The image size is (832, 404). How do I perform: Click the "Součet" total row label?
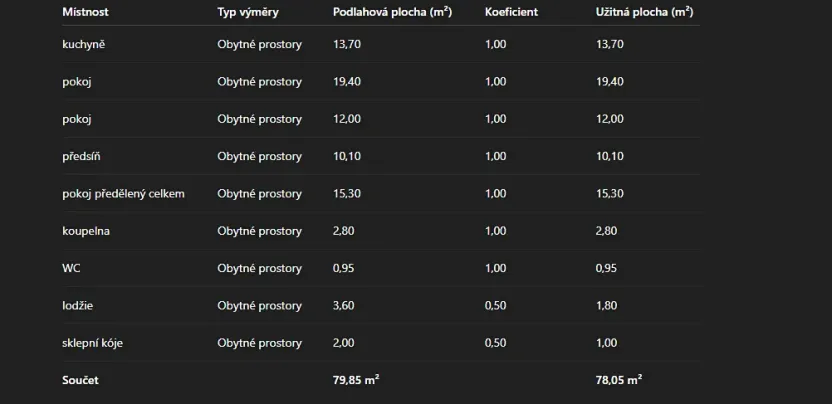[x=80, y=380]
